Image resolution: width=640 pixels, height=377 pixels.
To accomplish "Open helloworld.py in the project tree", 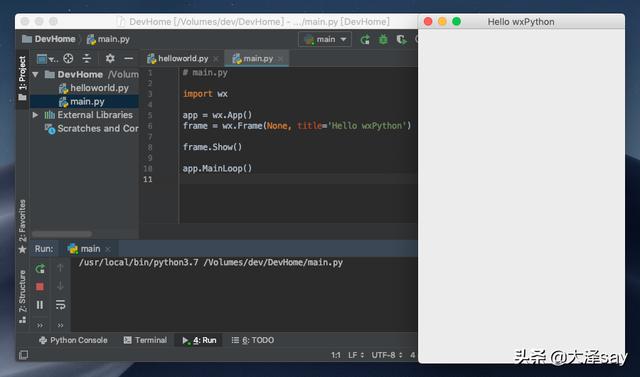I will click(x=93, y=88).
